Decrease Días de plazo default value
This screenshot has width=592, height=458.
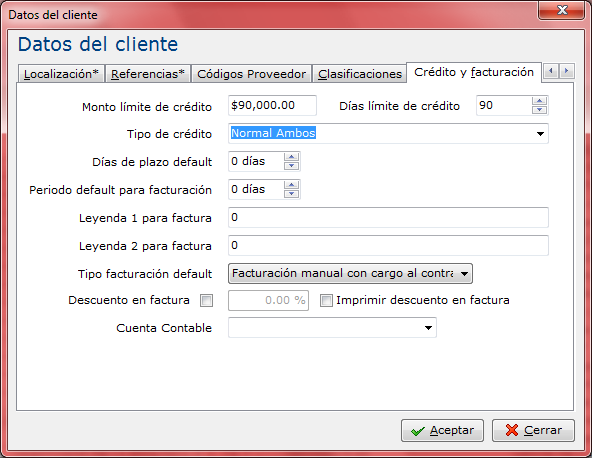[291, 166]
